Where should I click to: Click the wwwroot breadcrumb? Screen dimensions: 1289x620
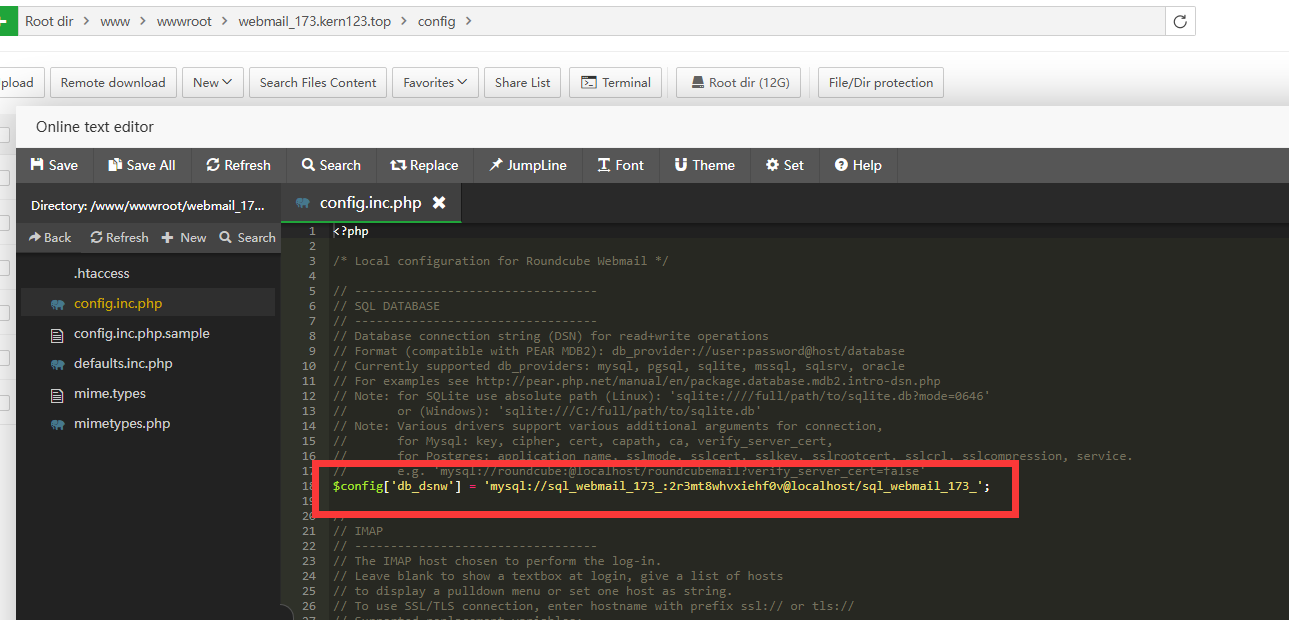click(x=184, y=21)
